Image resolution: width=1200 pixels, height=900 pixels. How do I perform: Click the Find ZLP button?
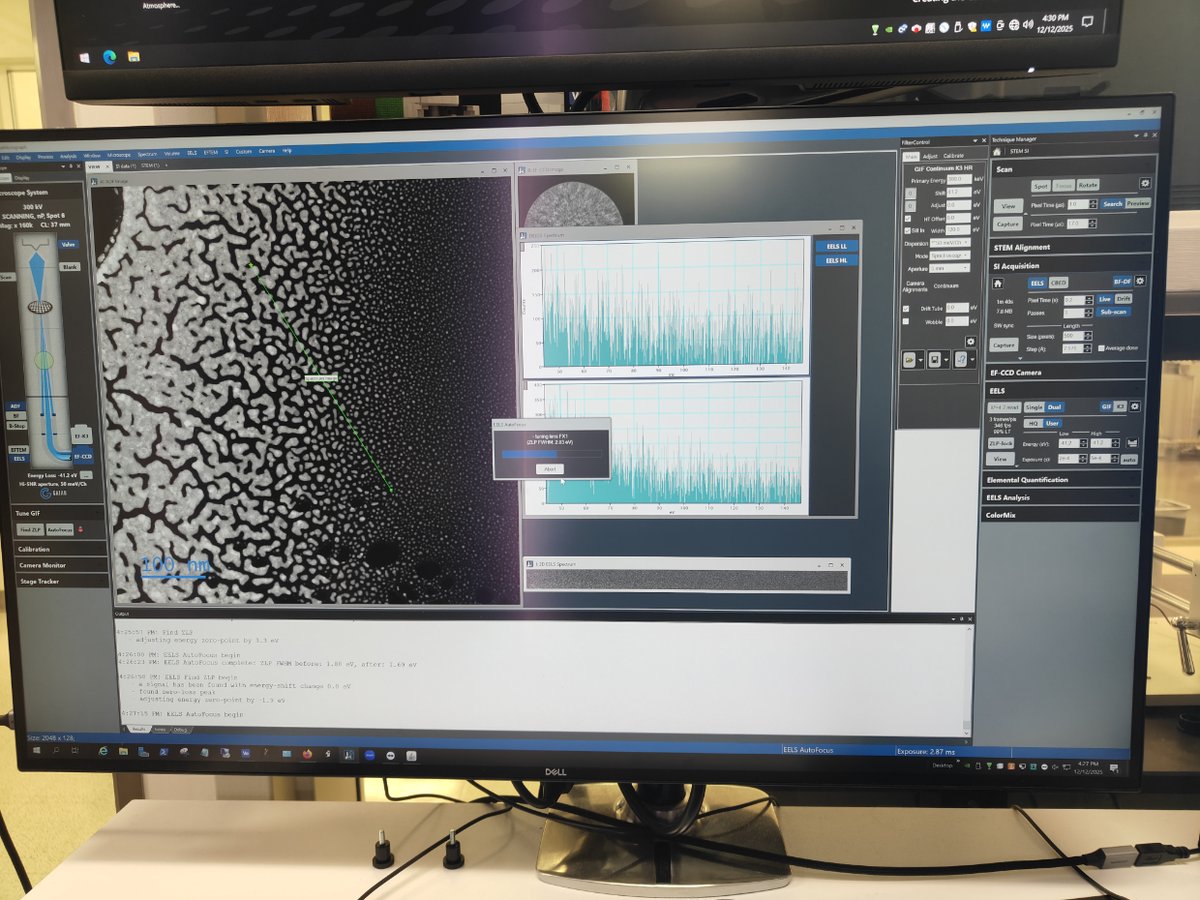[29, 530]
